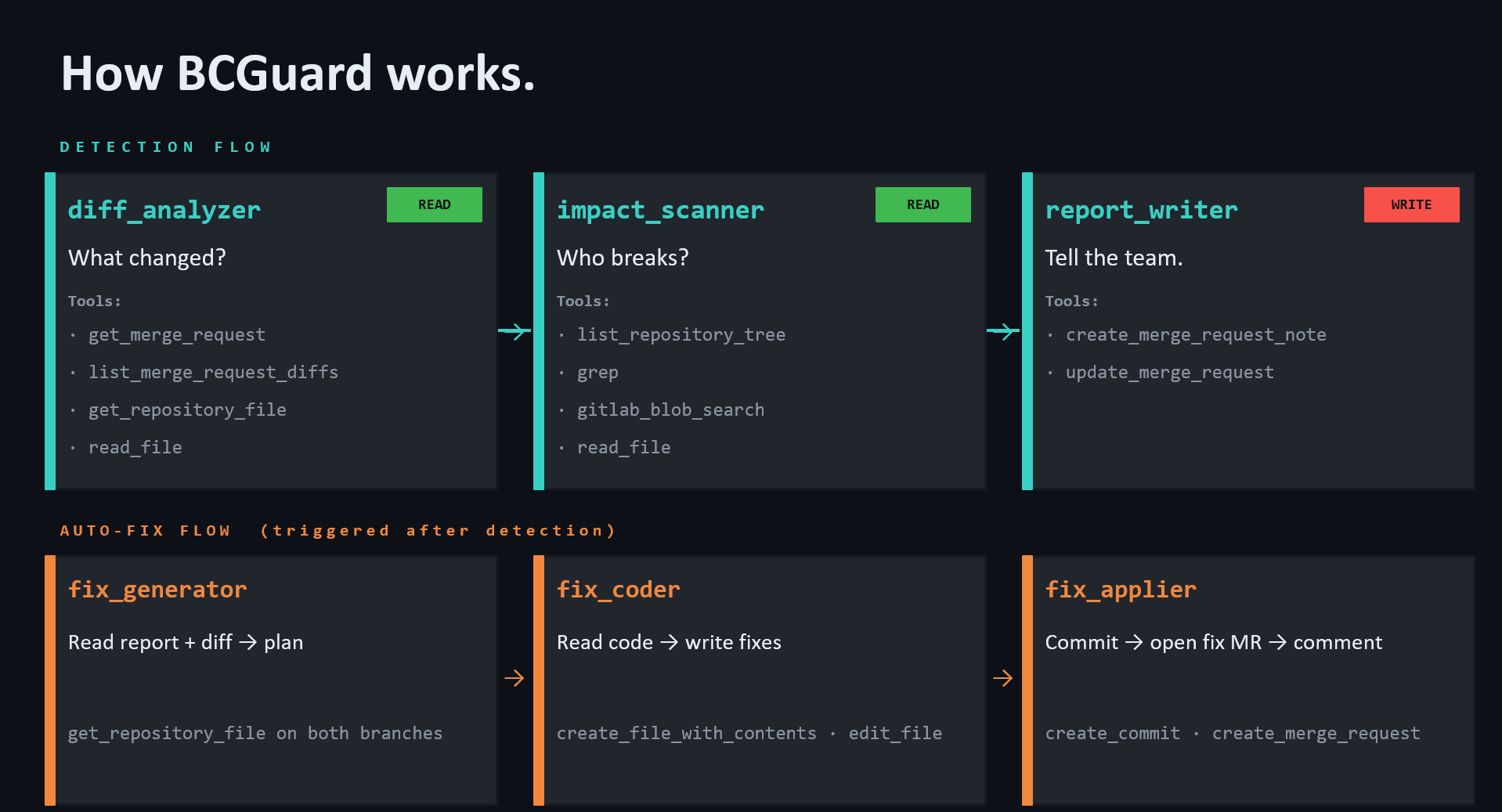Viewport: 1502px width, 812px height.
Task: Select the edit_file tool name
Action: [896, 734]
